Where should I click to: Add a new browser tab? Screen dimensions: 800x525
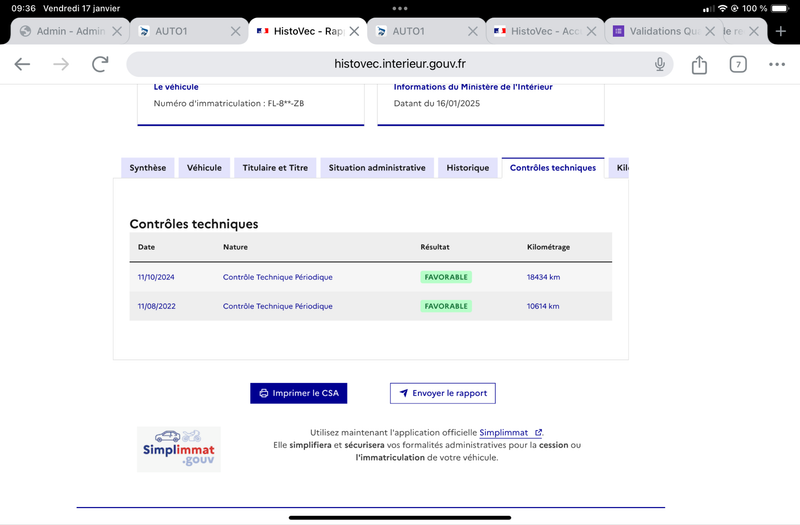tap(781, 31)
